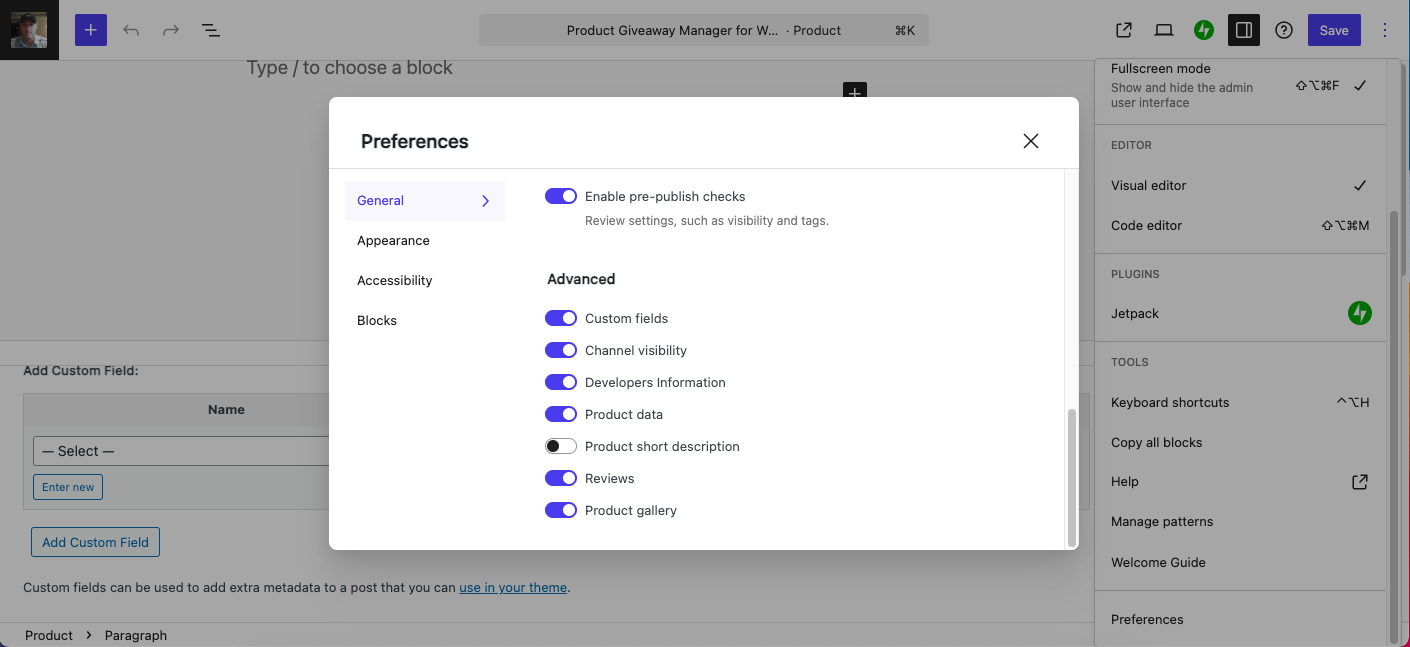Turn off Enable pre-publish checks toggle
Screen dimensions: 1410x647
coord(561,196)
